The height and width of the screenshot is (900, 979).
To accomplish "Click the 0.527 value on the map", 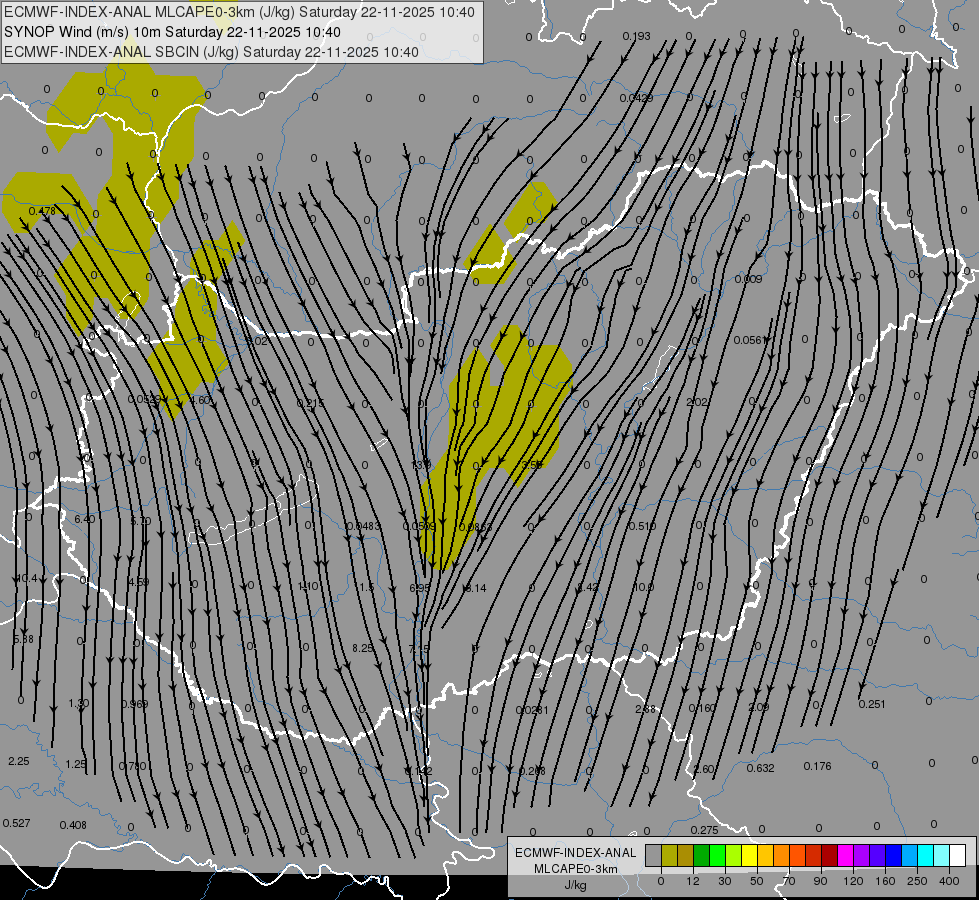I will tap(16, 823).
